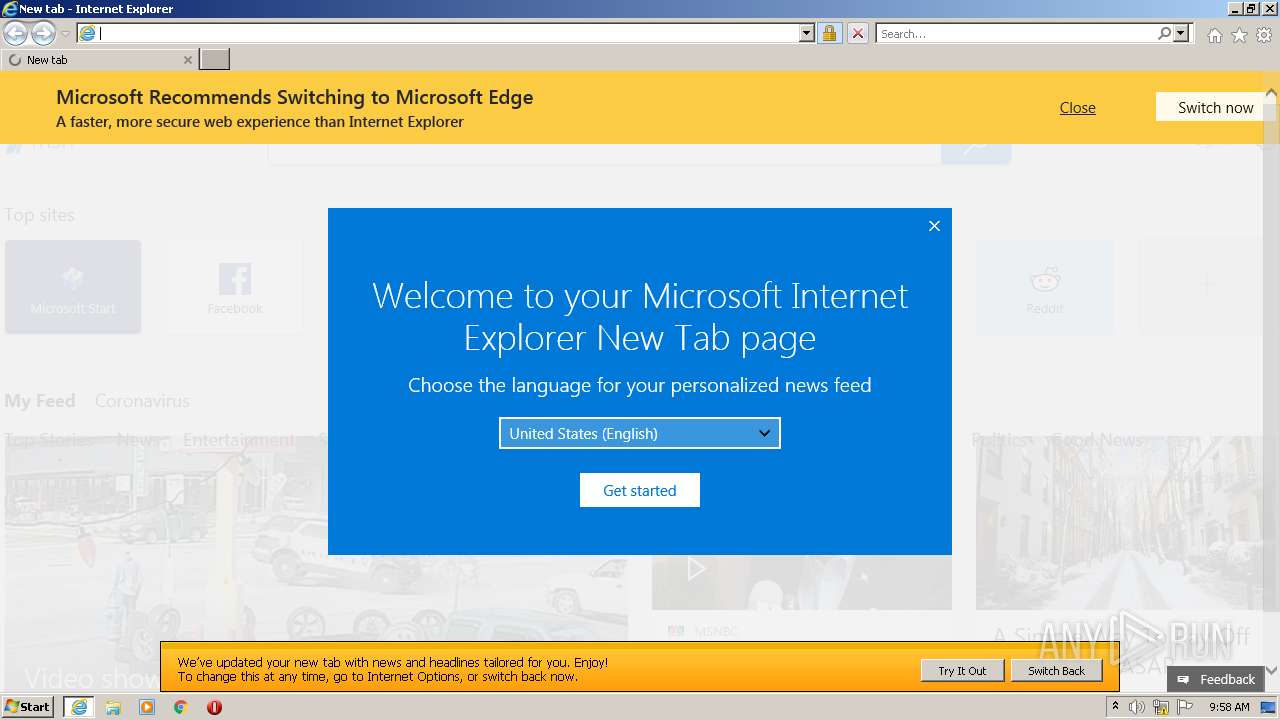Show hidden tray icons arrow
This screenshot has width=1280, height=720.
(1115, 707)
